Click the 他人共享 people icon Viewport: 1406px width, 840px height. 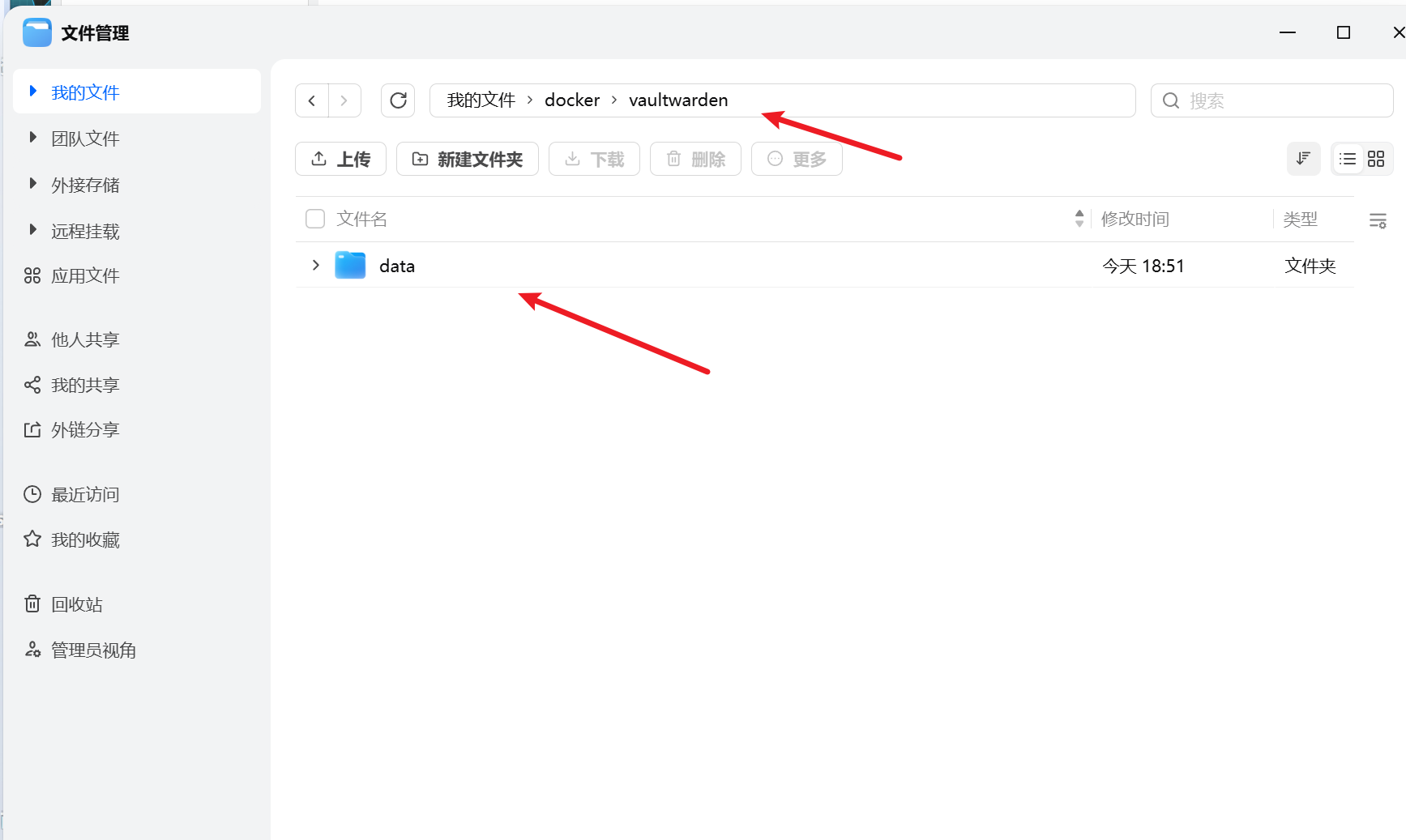[32, 339]
